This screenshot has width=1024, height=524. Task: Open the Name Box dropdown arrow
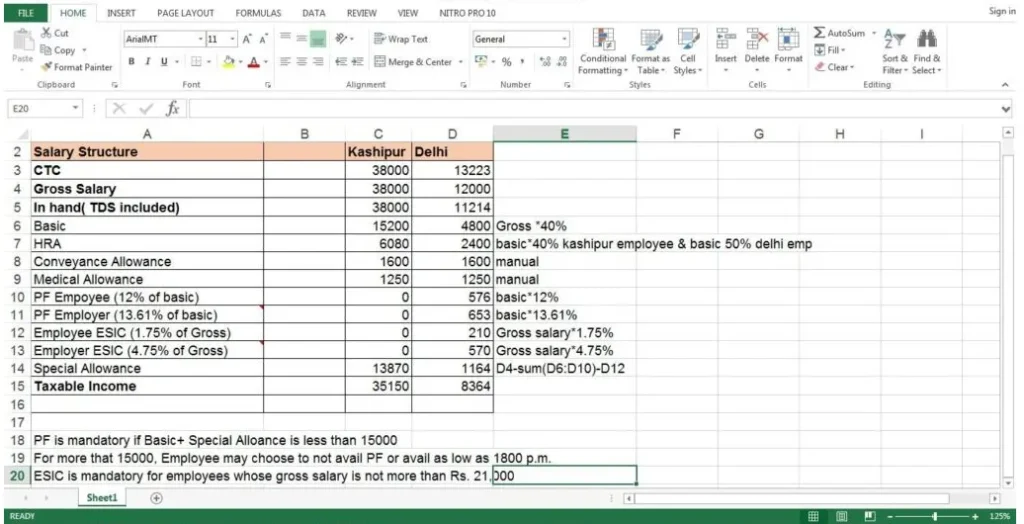pyautogui.click(x=76, y=108)
